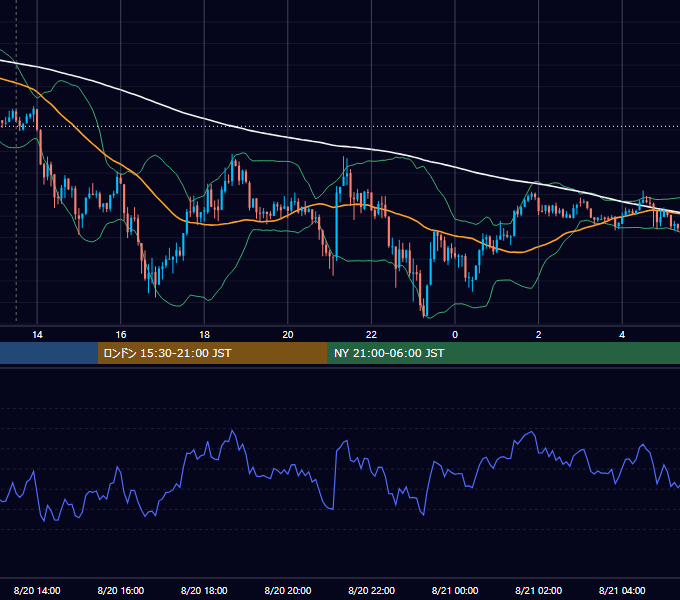Click the 8/20 20:00 date label

[x=288, y=590]
